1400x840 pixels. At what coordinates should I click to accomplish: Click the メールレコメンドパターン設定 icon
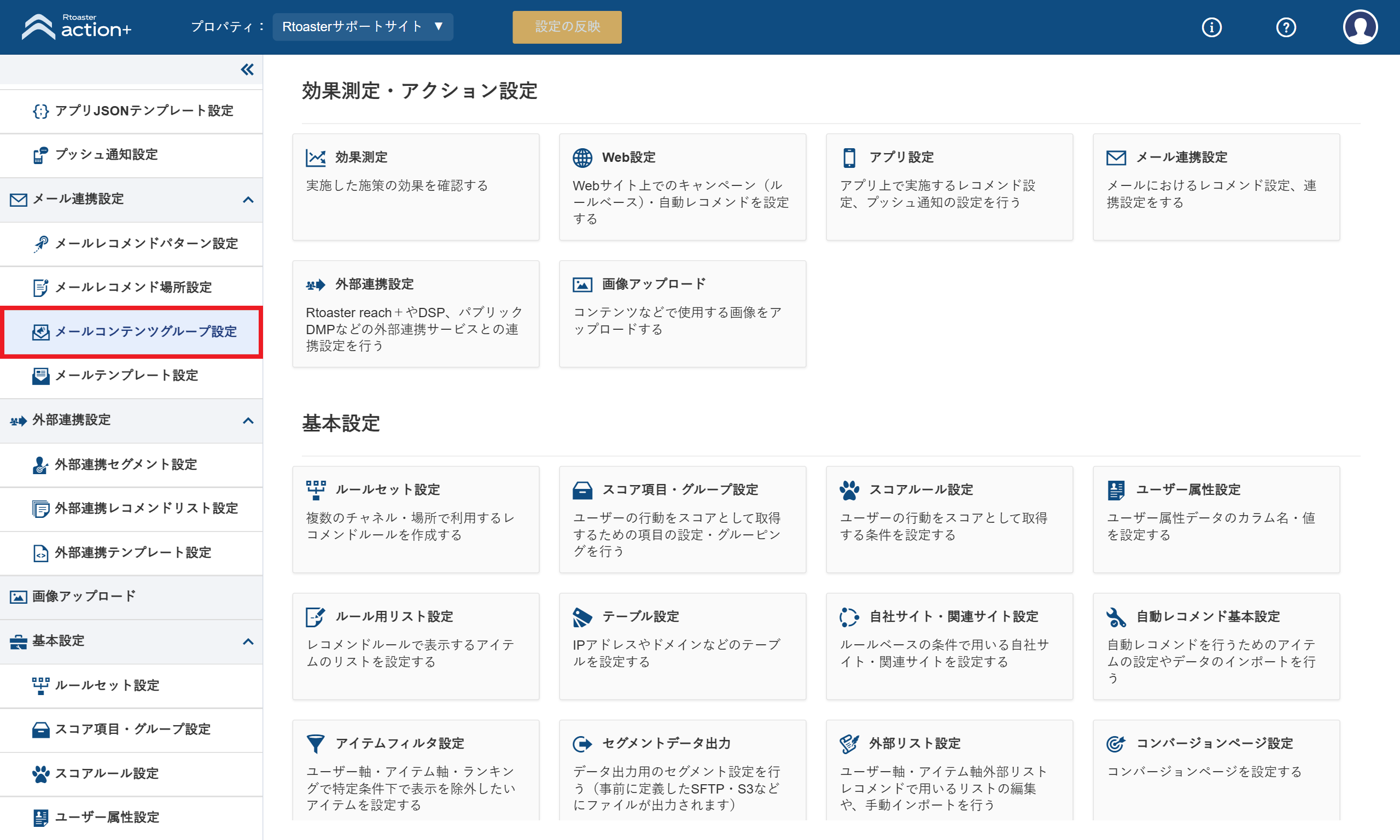[x=40, y=243]
